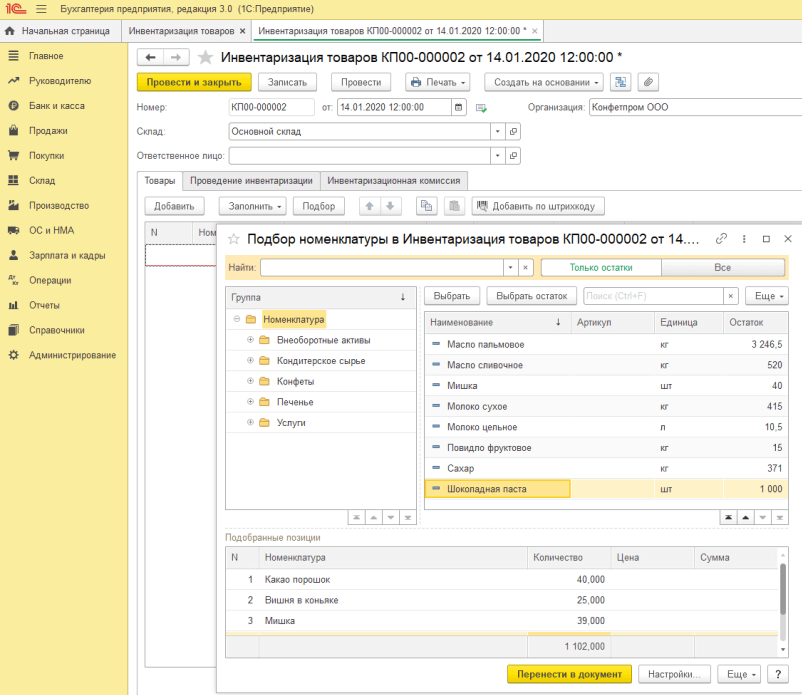Open the three-dot menu of the Подбор dialog
The image size is (803, 696).
pos(744,239)
